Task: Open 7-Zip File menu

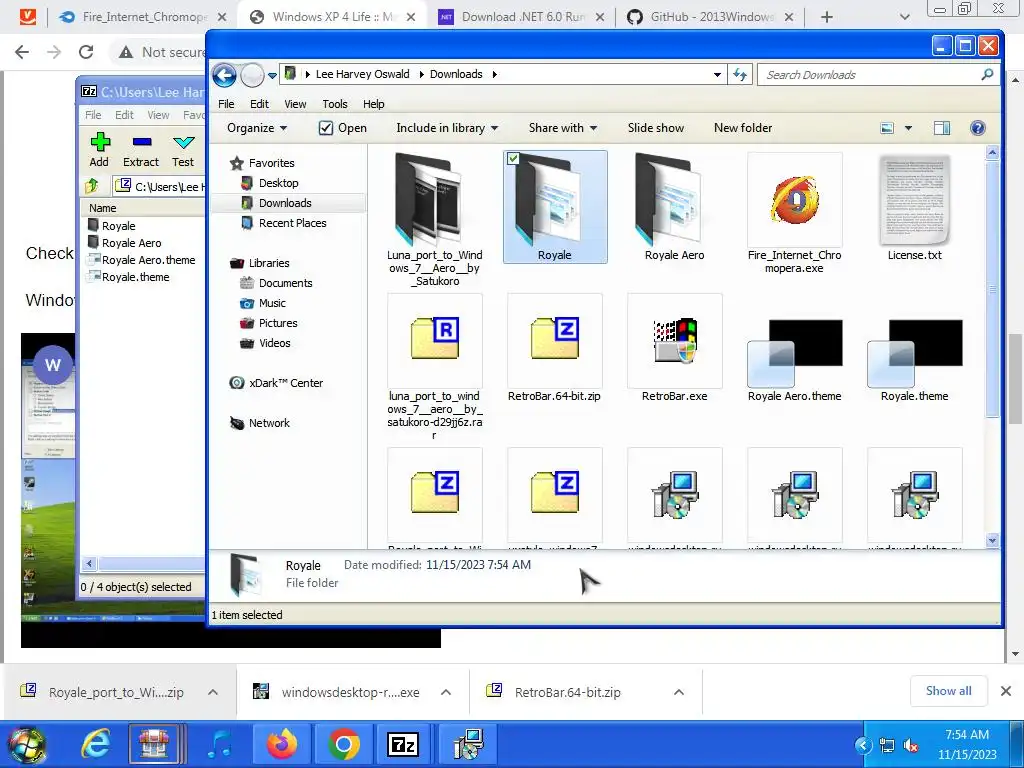Action: pyautogui.click(x=93, y=115)
